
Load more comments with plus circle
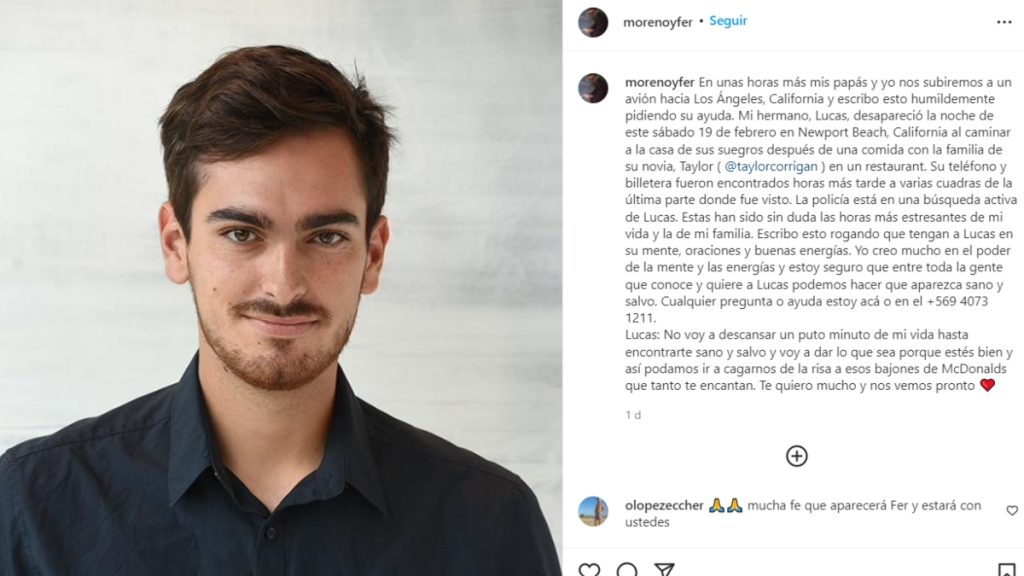796,456
